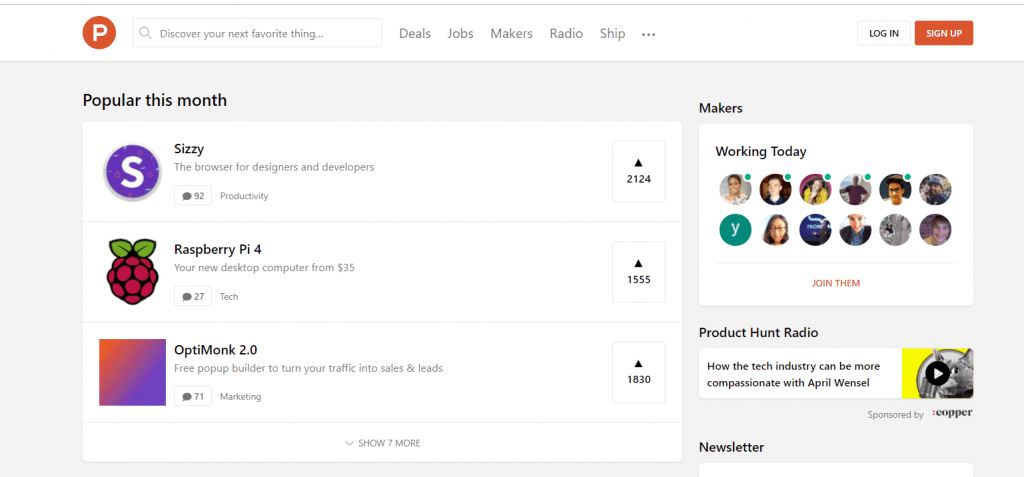Open the OptiMonk 2.0 thumbnail

(133, 372)
